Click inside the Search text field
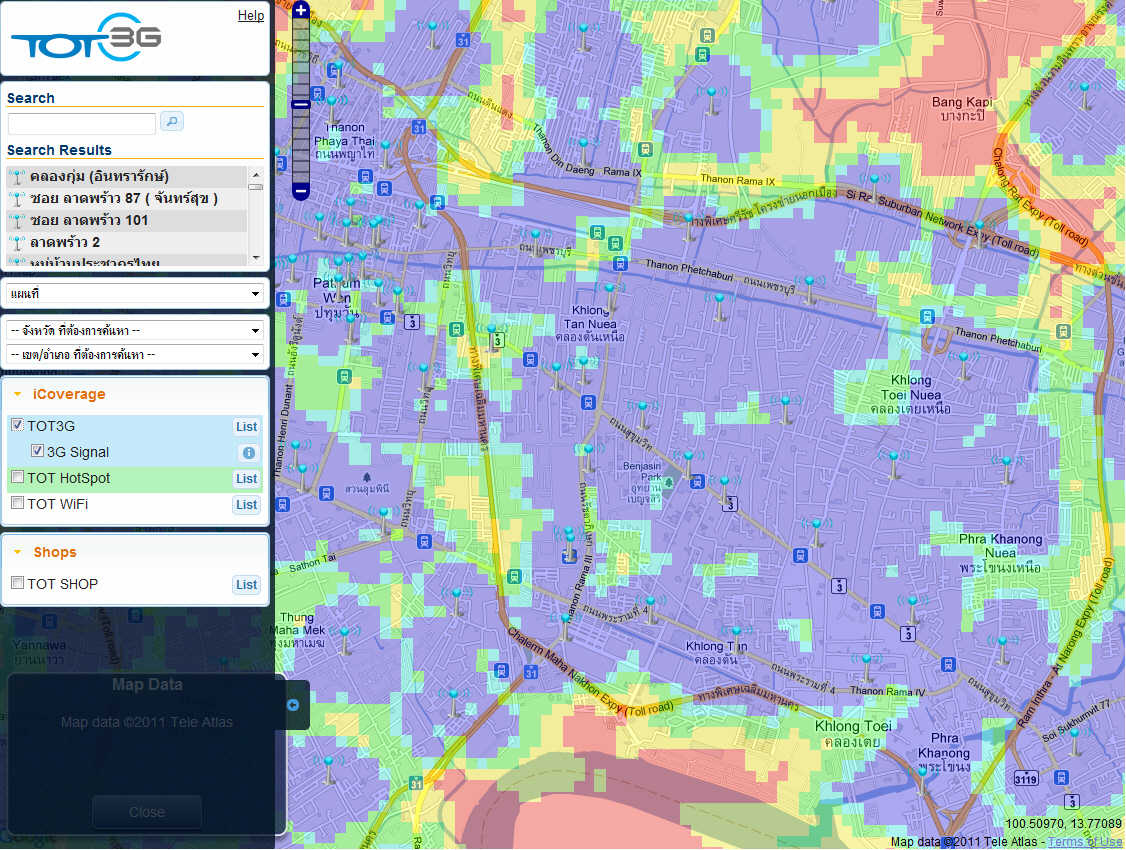The width and height of the screenshot is (1126, 850). point(82,123)
